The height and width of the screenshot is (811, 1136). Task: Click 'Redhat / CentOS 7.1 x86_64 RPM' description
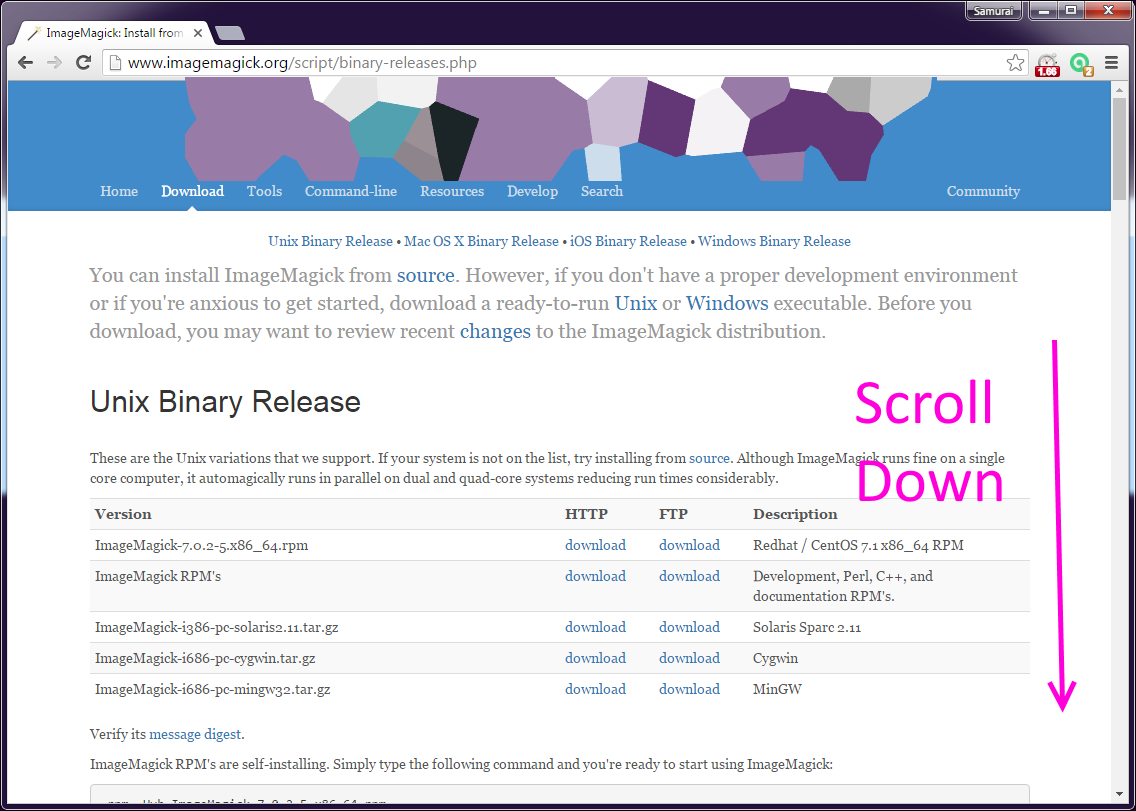click(x=859, y=545)
